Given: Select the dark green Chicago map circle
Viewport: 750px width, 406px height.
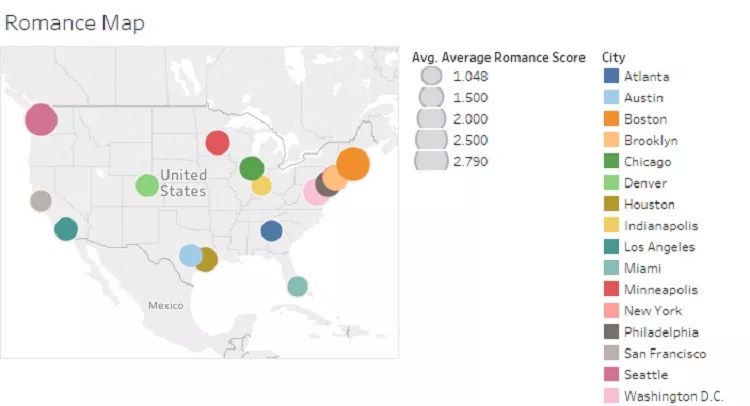Looking at the screenshot, I should pyautogui.click(x=251, y=168).
